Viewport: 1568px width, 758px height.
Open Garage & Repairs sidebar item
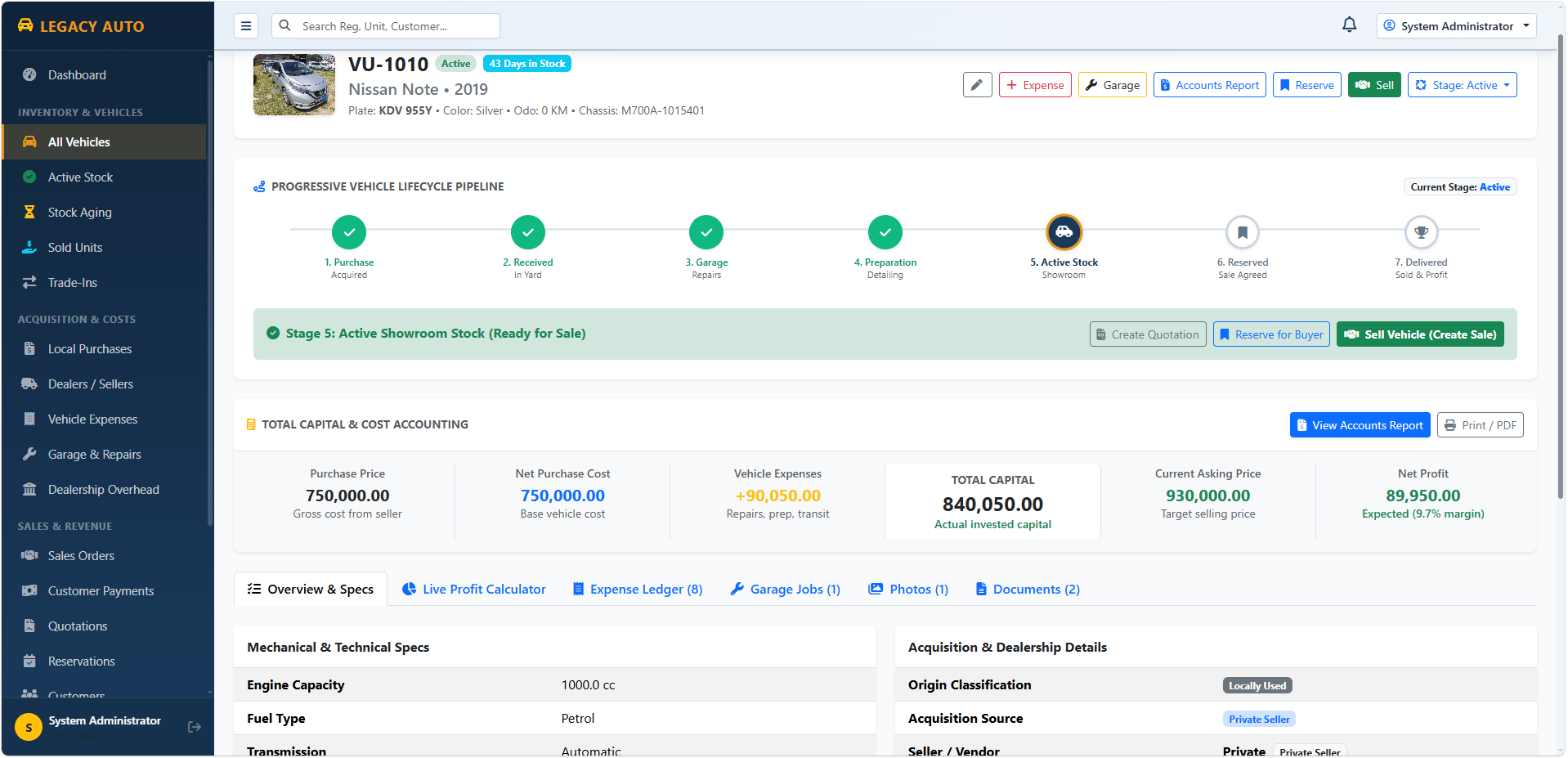pyautogui.click(x=105, y=454)
